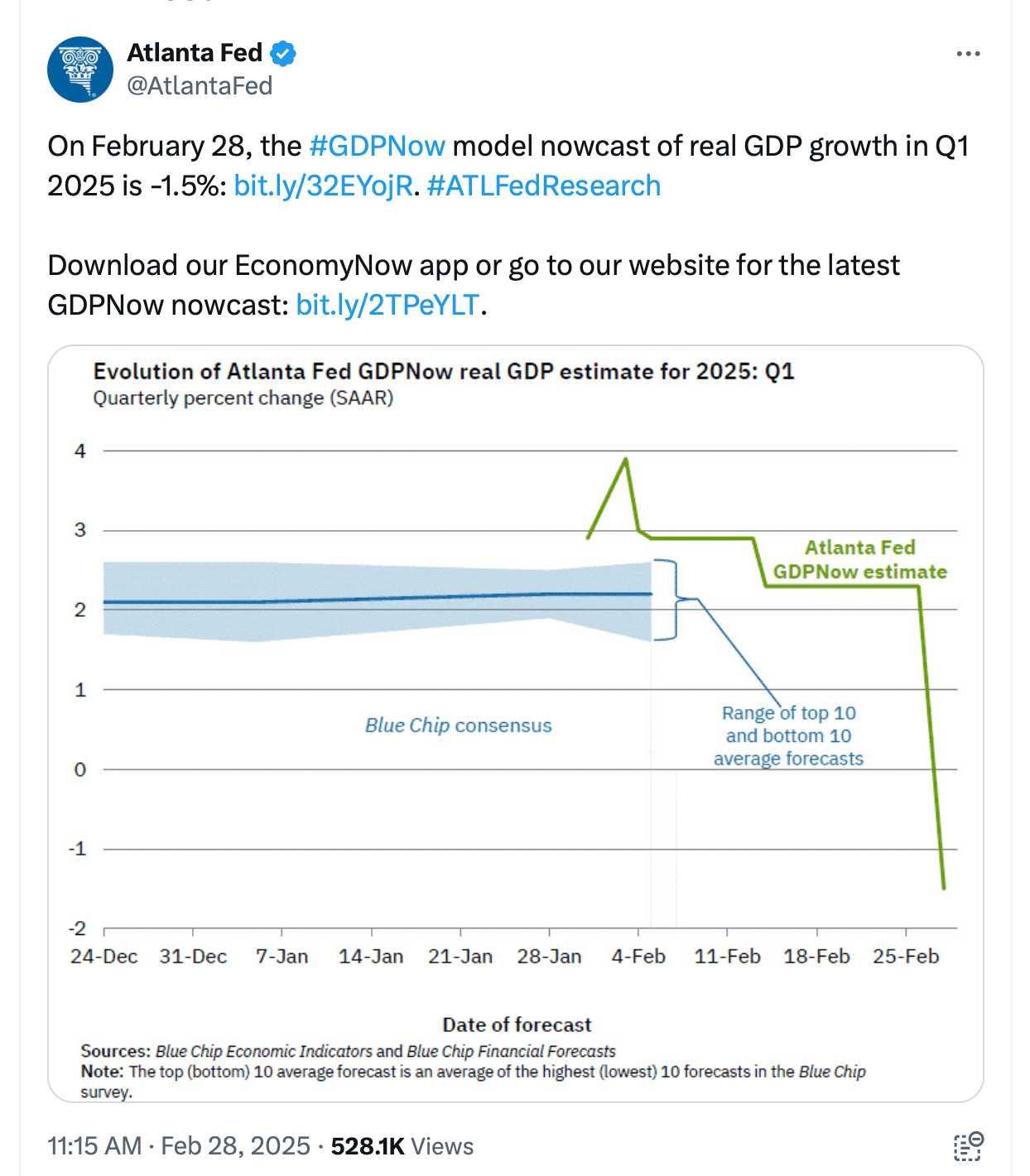
Task: Click the Atlanta Fed display name
Action: tap(196, 52)
